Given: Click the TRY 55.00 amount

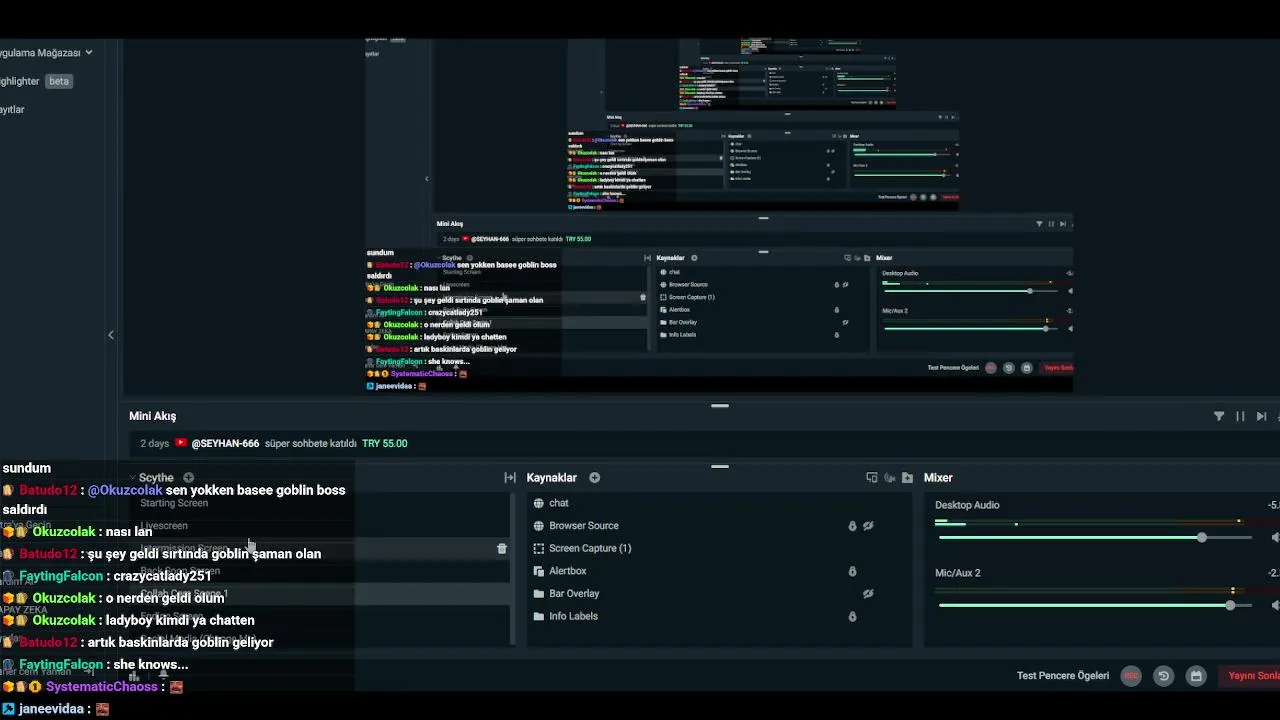Looking at the screenshot, I should pos(385,443).
